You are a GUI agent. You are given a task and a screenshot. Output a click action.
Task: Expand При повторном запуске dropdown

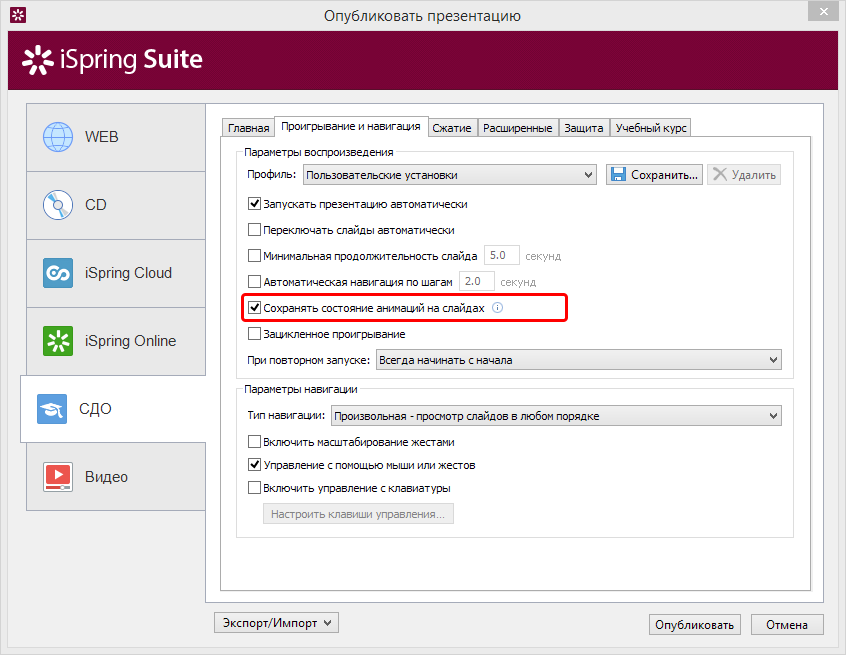578,360
